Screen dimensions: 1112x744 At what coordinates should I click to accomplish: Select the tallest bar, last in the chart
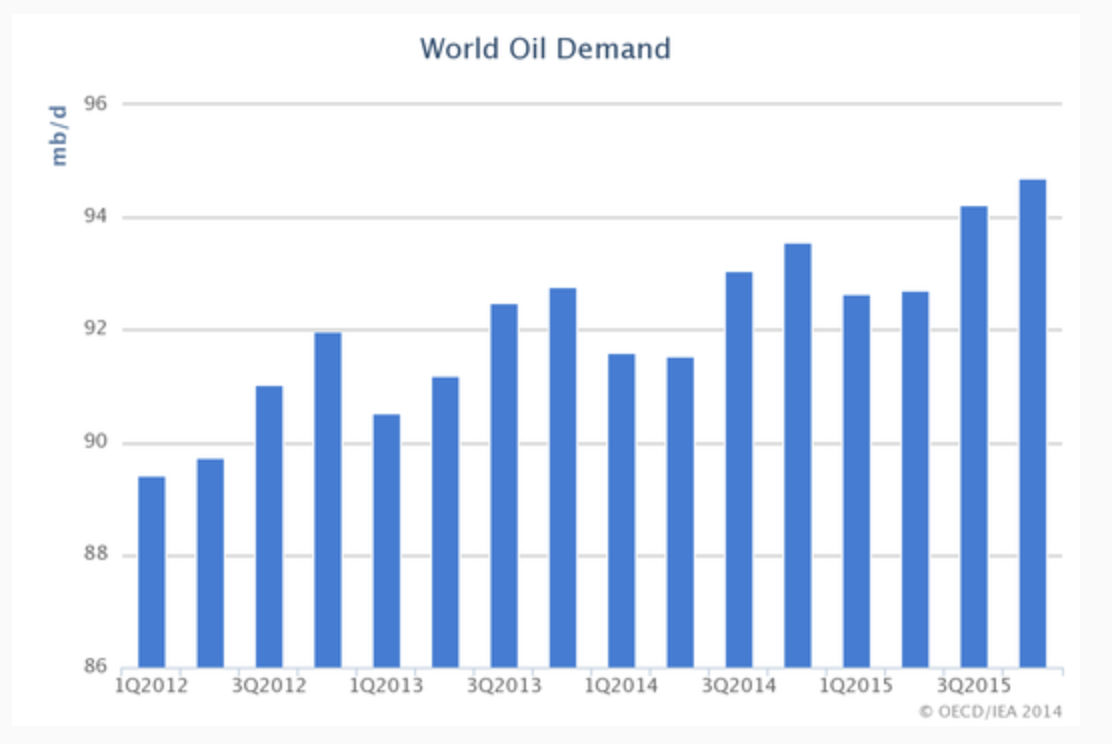click(x=1033, y=423)
